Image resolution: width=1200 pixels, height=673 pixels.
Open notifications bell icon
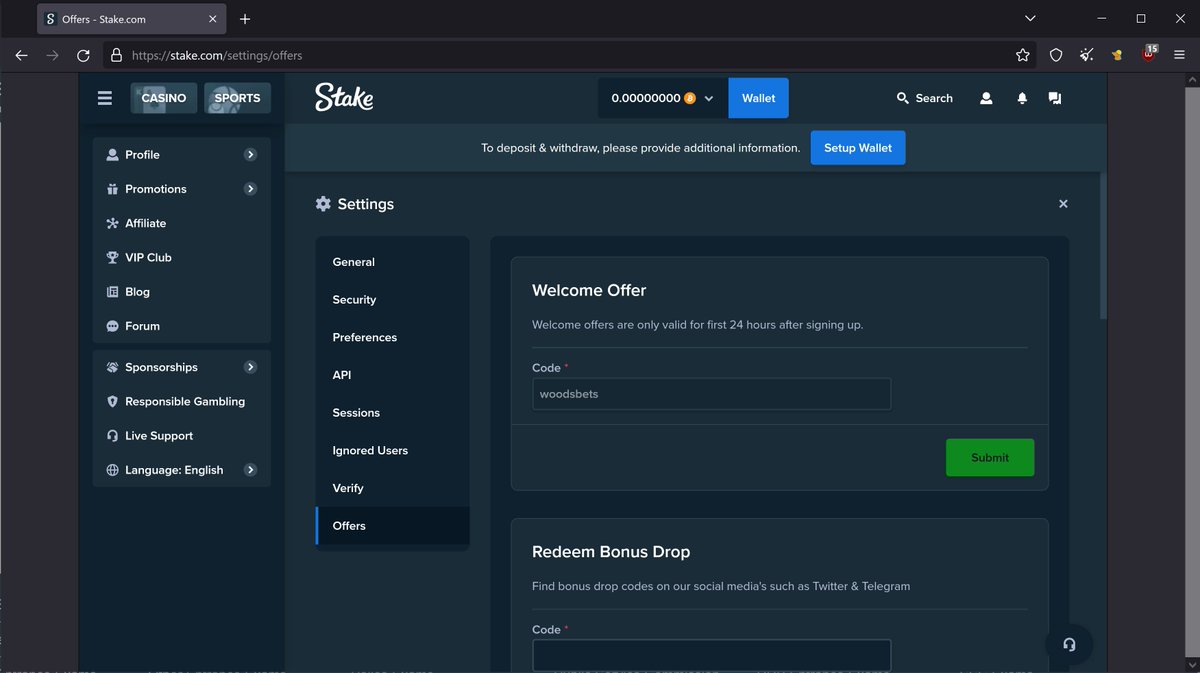click(x=1022, y=98)
